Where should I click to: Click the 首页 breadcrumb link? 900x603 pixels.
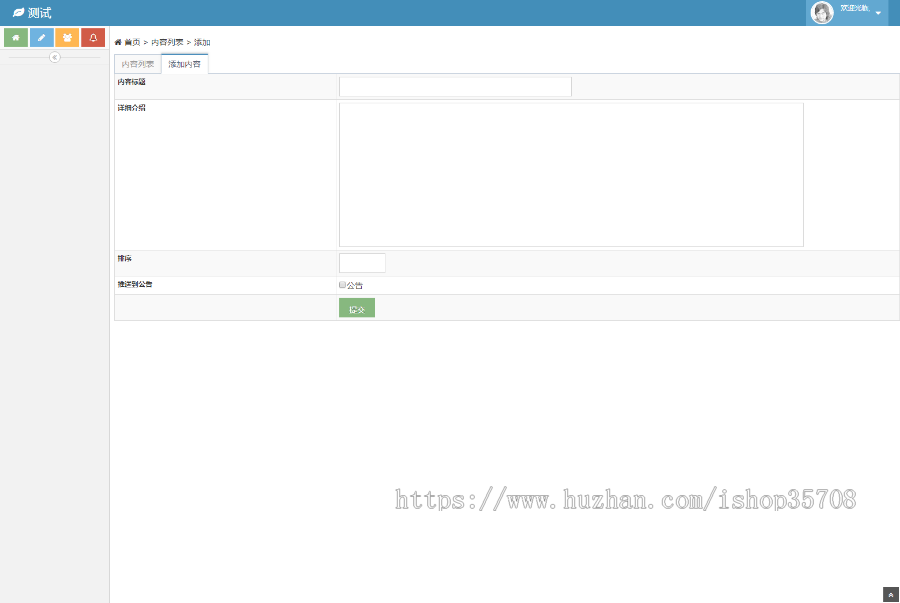(x=132, y=42)
